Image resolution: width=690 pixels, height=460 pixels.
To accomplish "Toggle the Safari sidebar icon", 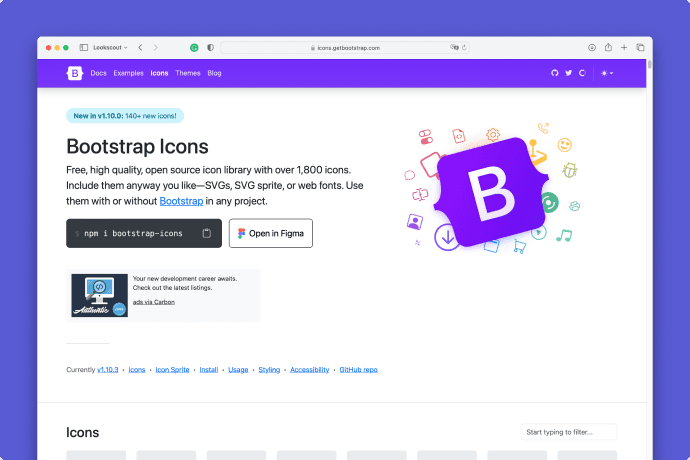I will pyautogui.click(x=83, y=48).
